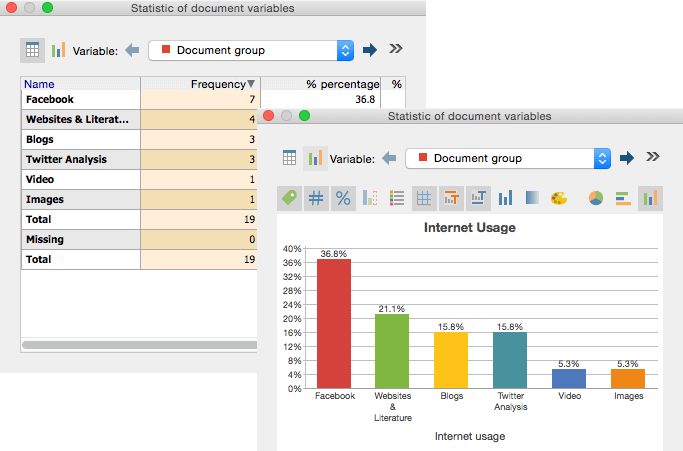Switch to the pie chart view
The height and width of the screenshot is (451, 683).
[x=596, y=198]
